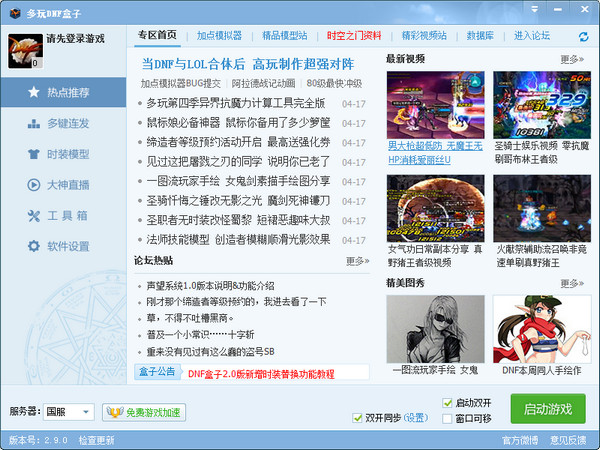Click the winged icon on 免费游戏加速
This screenshot has width=600, height=450.
pyautogui.click(x=115, y=412)
